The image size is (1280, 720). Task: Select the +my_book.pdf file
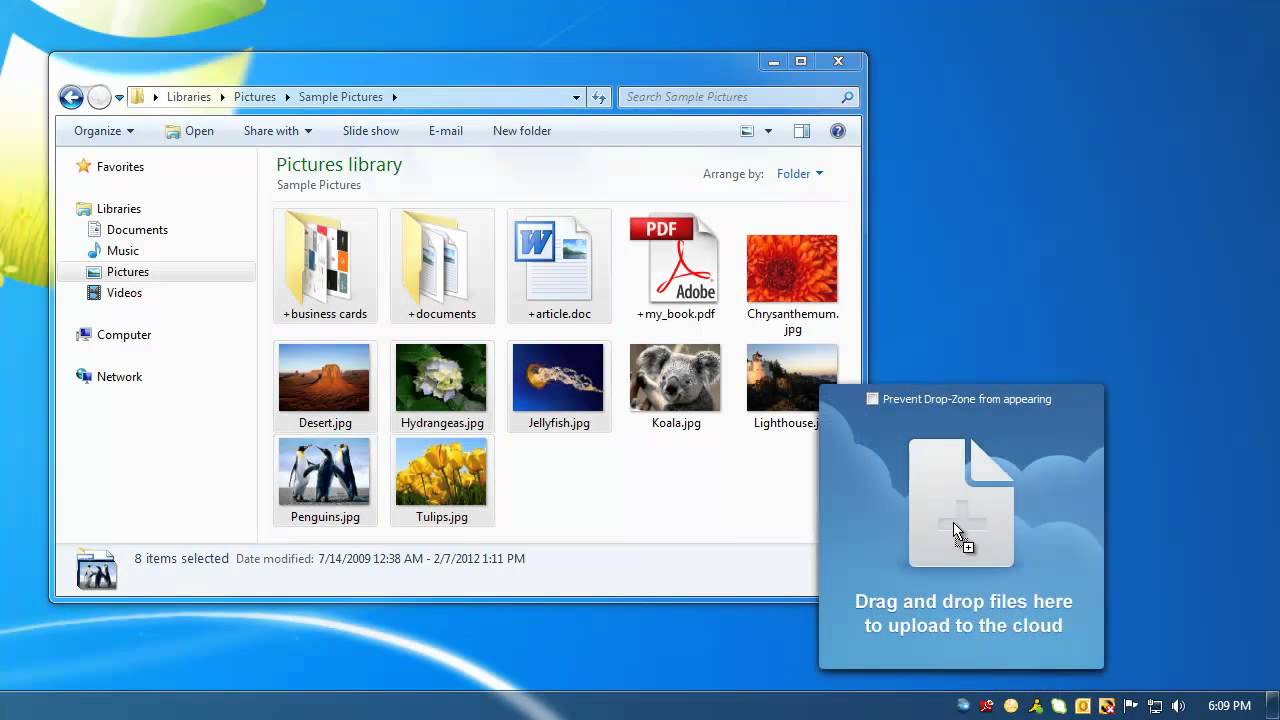[x=676, y=266]
